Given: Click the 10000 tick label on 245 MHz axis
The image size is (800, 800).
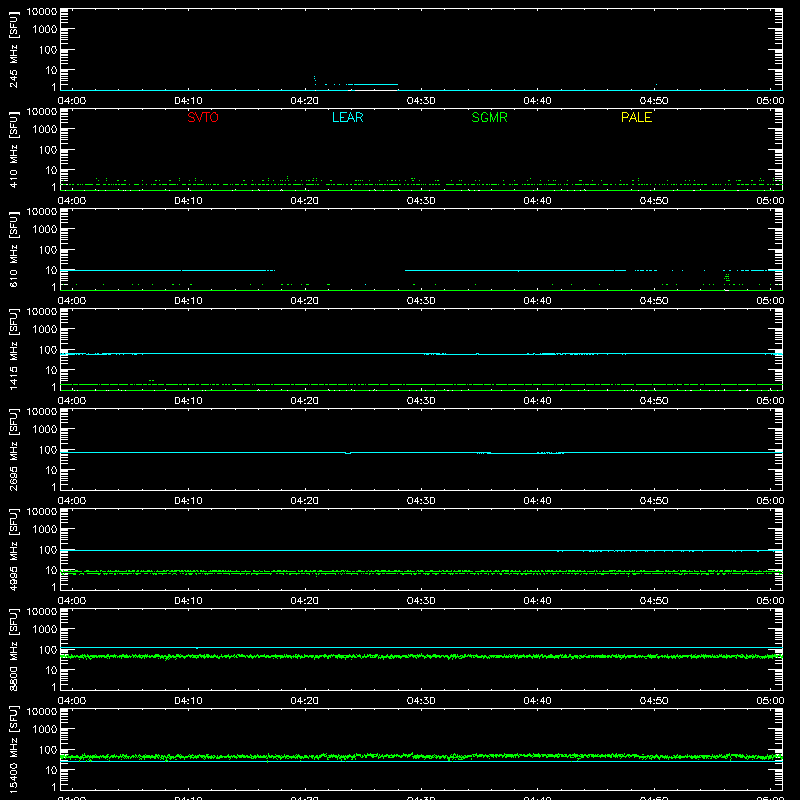Looking at the screenshot, I should point(42,12).
